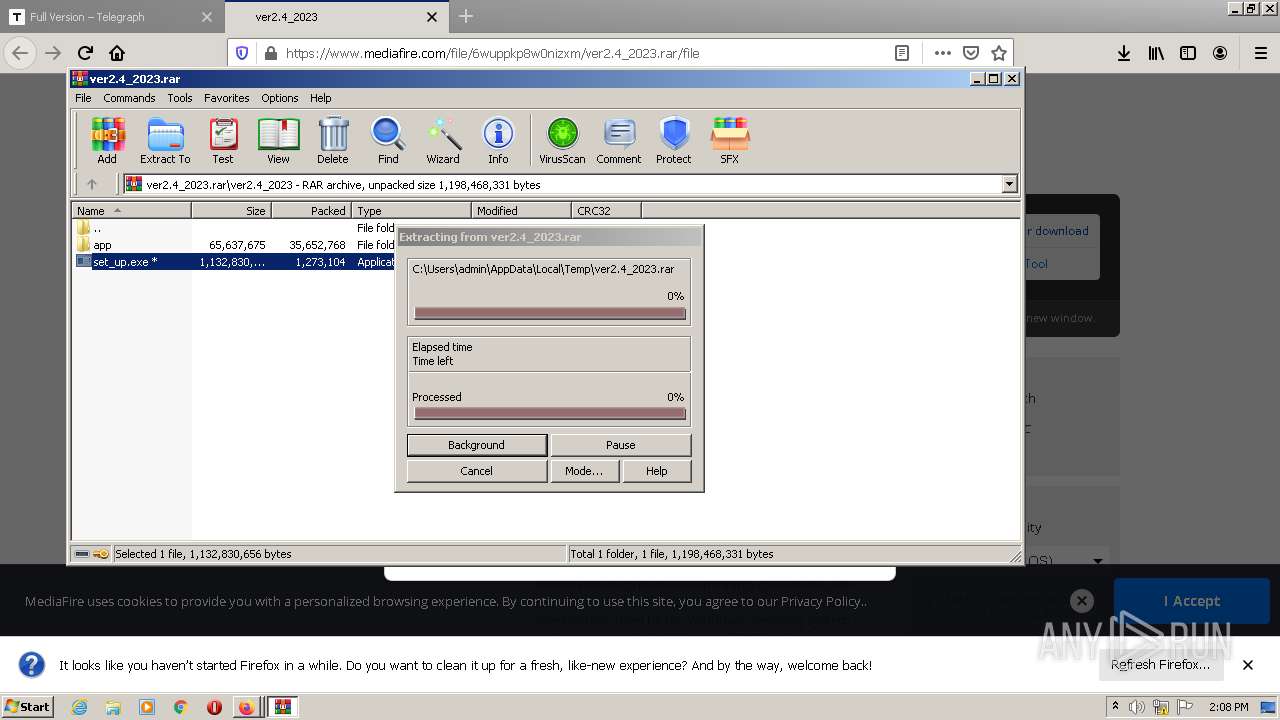Click tracking protection shield icon

(242, 53)
